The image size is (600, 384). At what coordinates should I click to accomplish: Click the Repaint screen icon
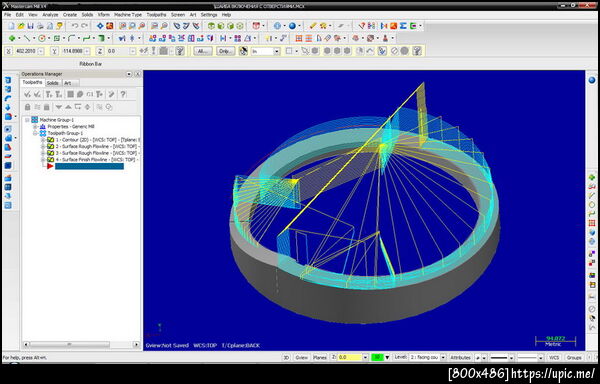110,26
